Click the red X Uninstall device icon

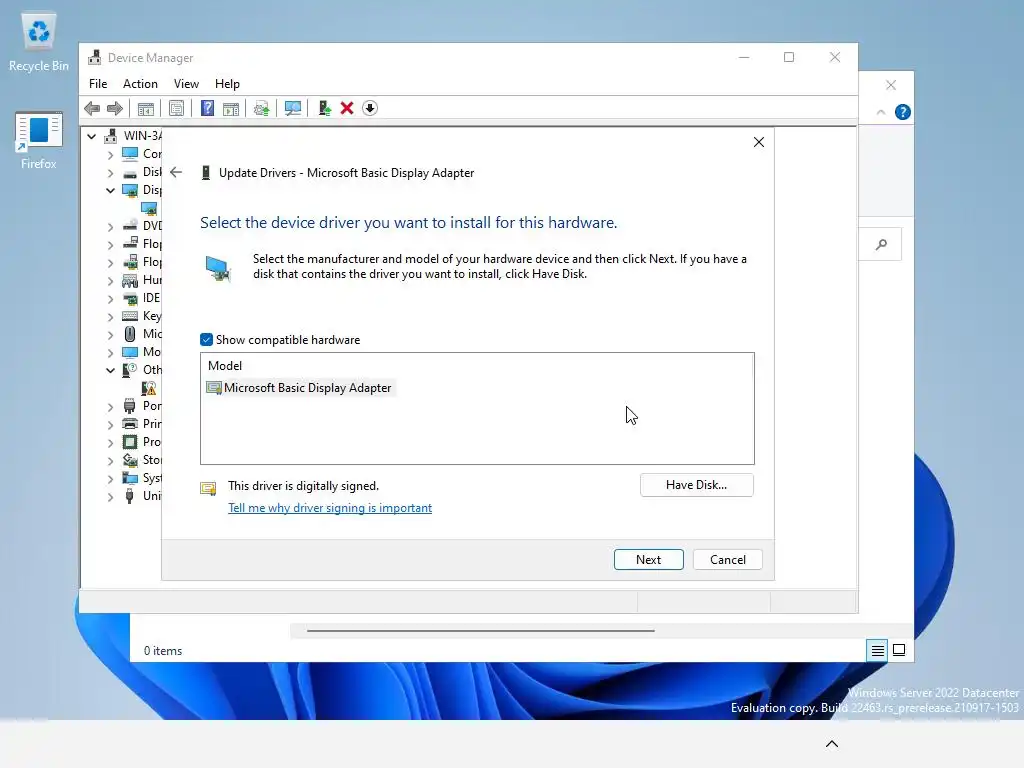(347, 108)
